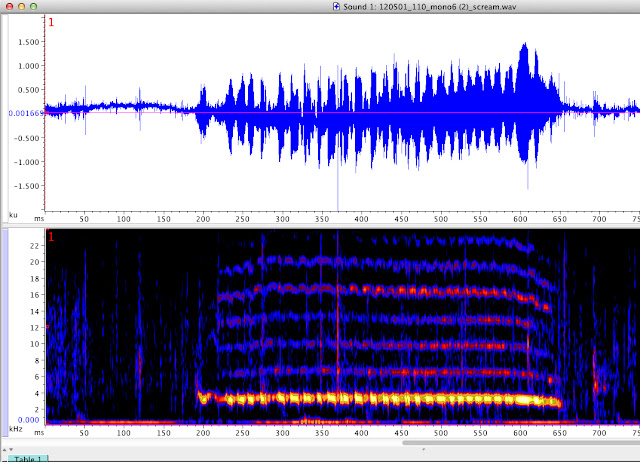Select the Table 1 tab
This screenshot has height=462, width=640.
coord(28,459)
